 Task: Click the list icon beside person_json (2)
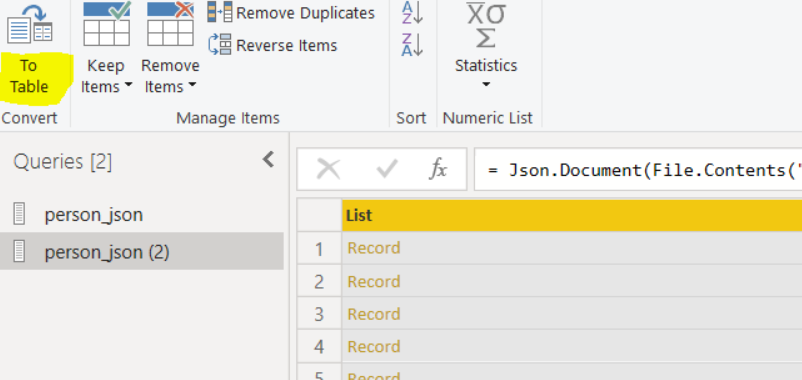(x=19, y=251)
